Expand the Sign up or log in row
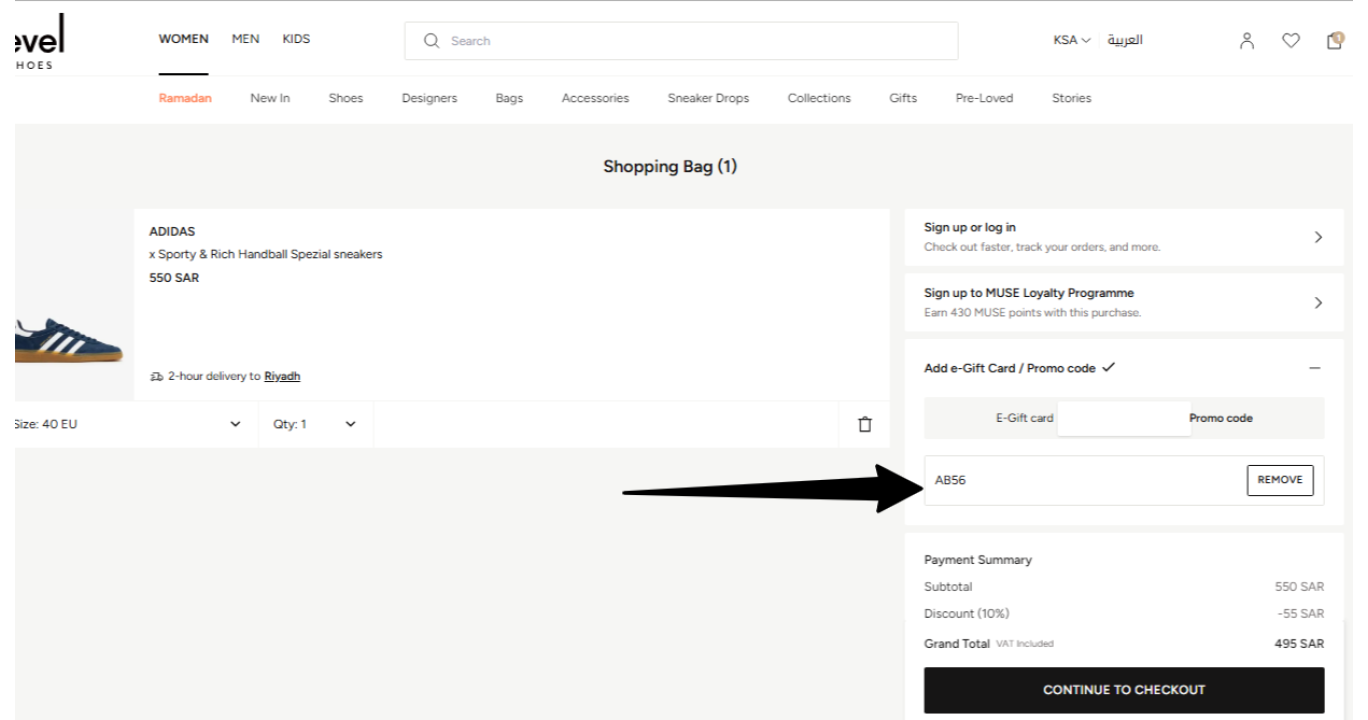 [x=1123, y=237]
